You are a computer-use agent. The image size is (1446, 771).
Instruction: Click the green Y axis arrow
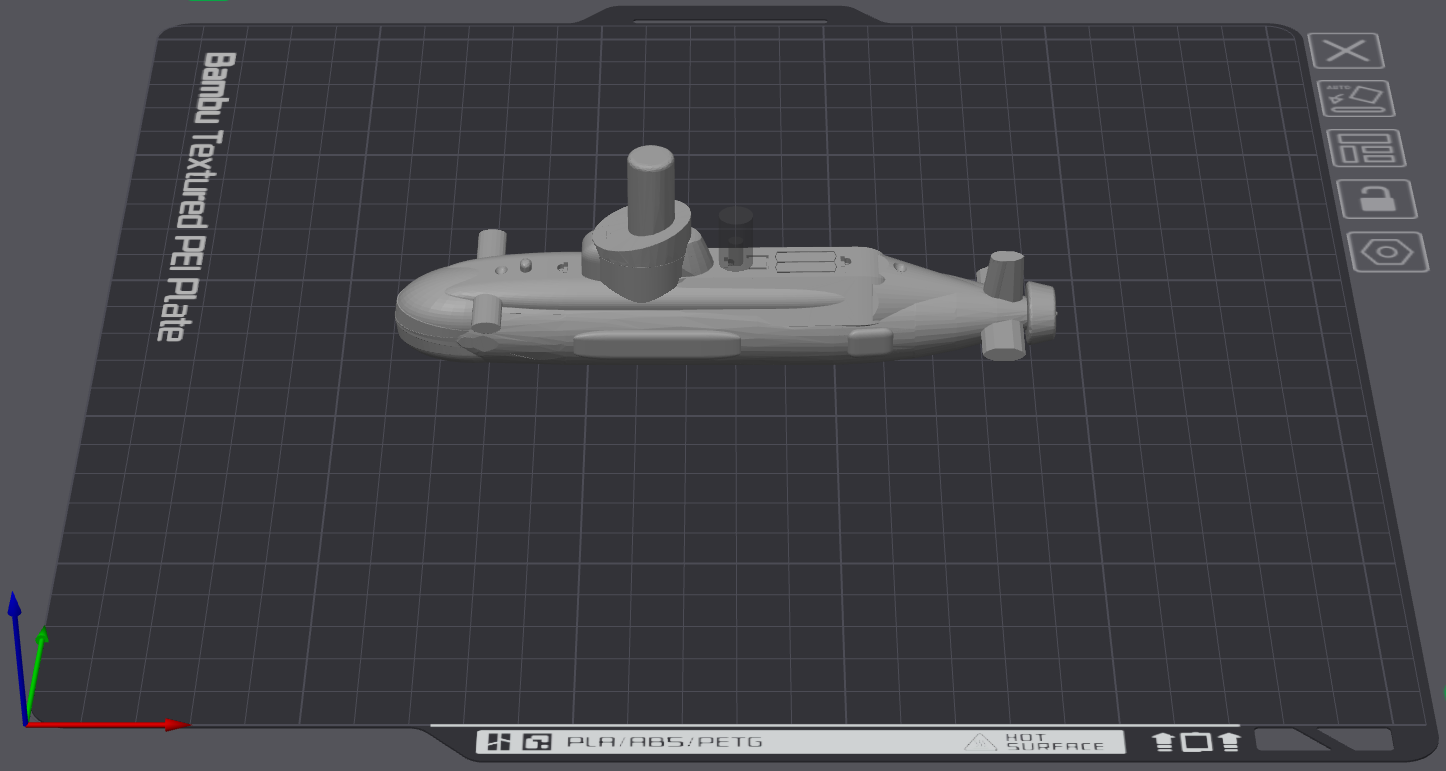(x=35, y=672)
